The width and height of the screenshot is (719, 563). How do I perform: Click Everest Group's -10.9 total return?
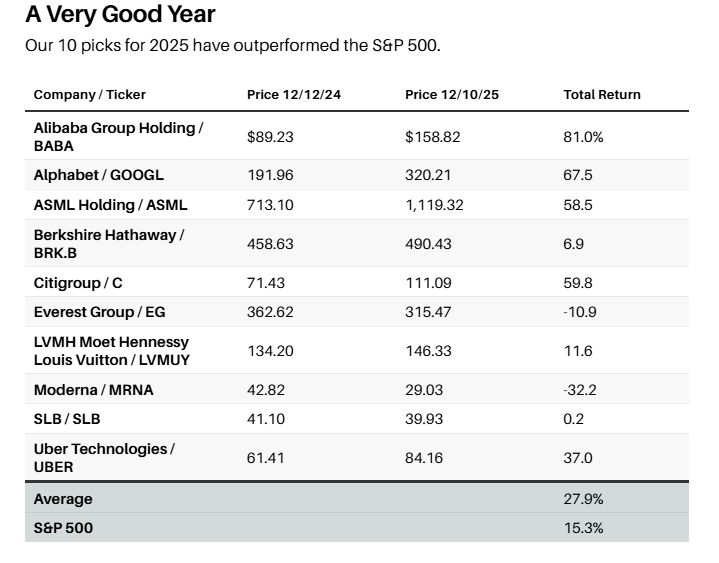579,312
